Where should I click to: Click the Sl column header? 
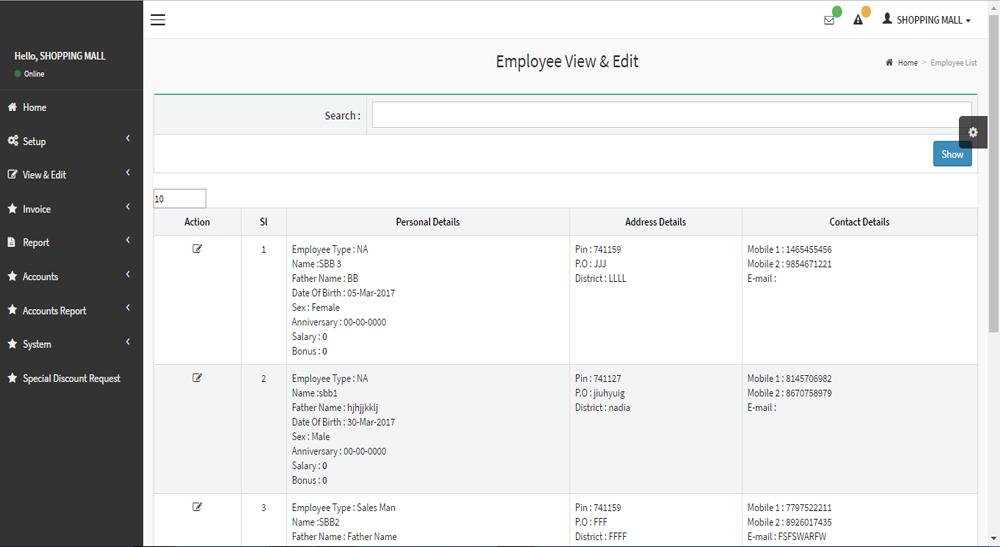click(x=263, y=222)
